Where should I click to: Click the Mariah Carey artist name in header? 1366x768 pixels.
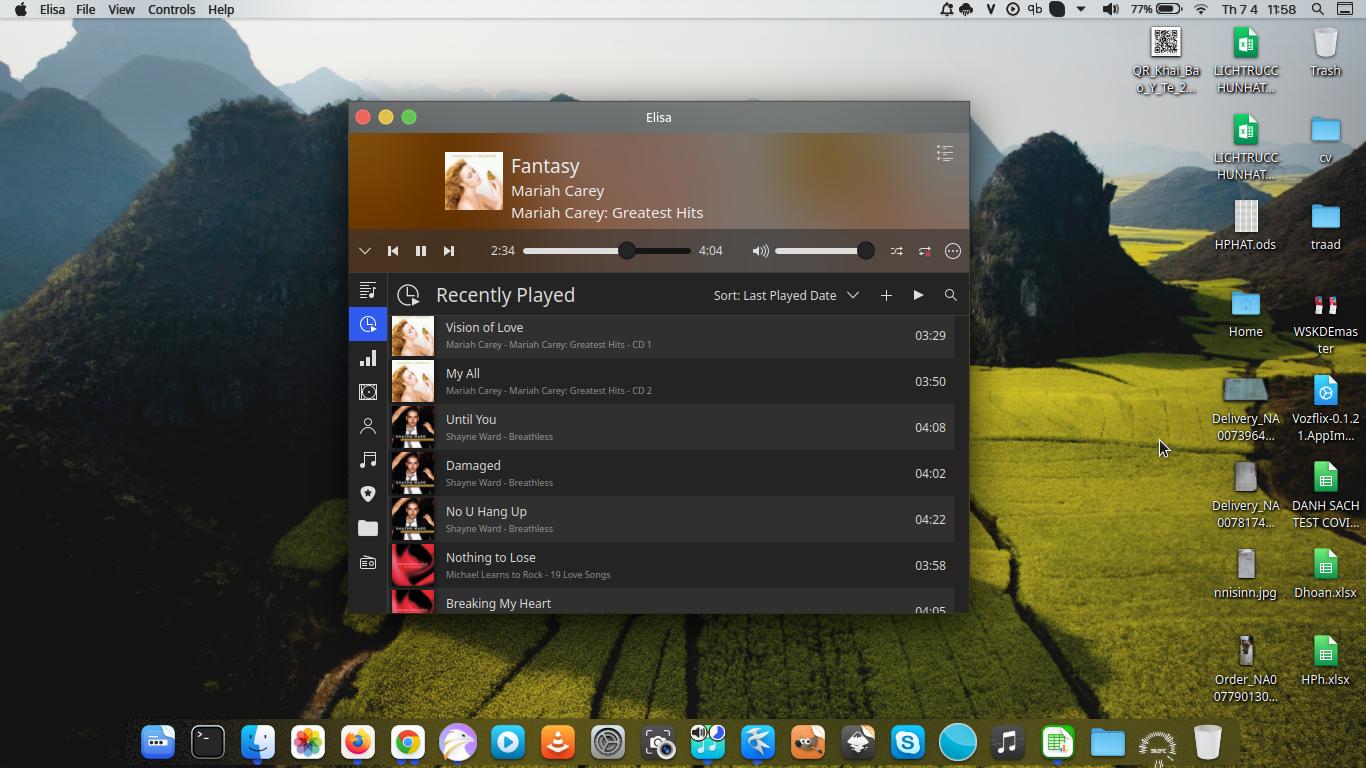pos(558,190)
